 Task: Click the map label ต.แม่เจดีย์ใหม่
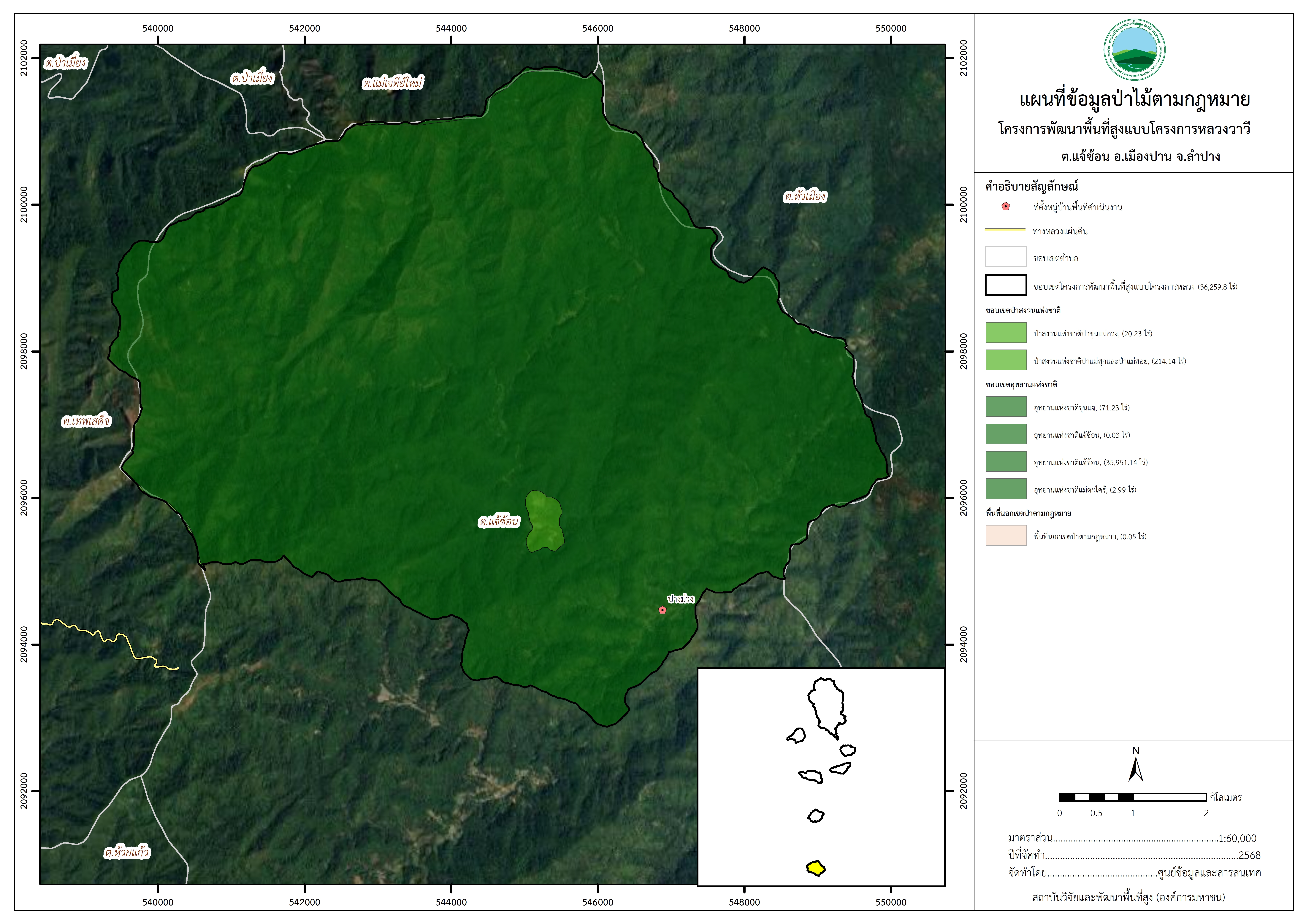[x=393, y=83]
